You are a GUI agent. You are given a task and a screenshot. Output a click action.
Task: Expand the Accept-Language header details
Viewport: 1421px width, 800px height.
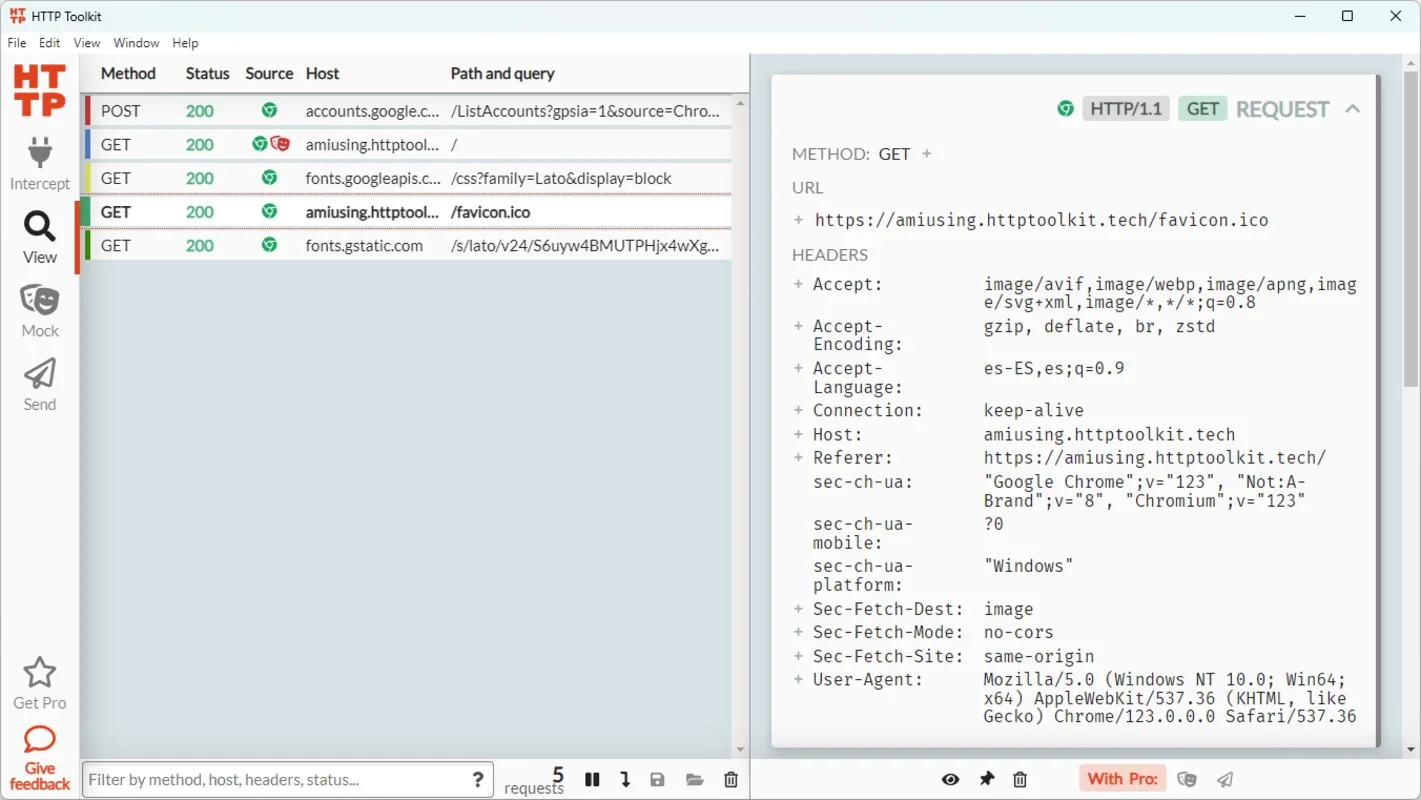(798, 368)
